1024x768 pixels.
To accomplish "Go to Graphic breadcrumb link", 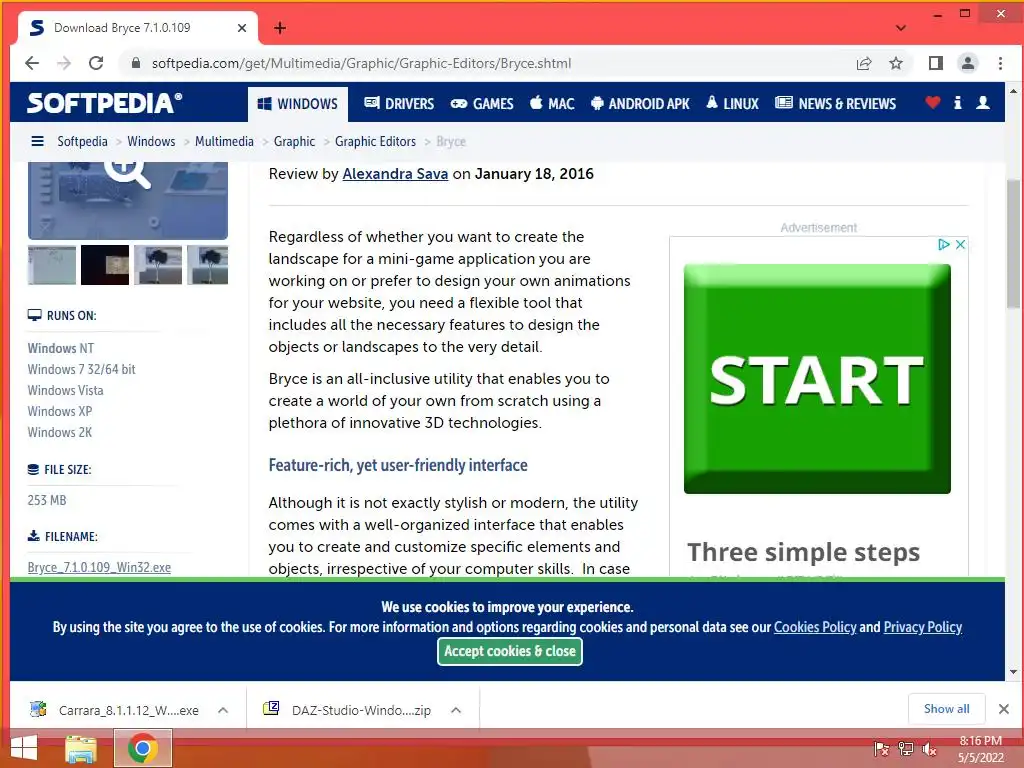I will coord(294,141).
